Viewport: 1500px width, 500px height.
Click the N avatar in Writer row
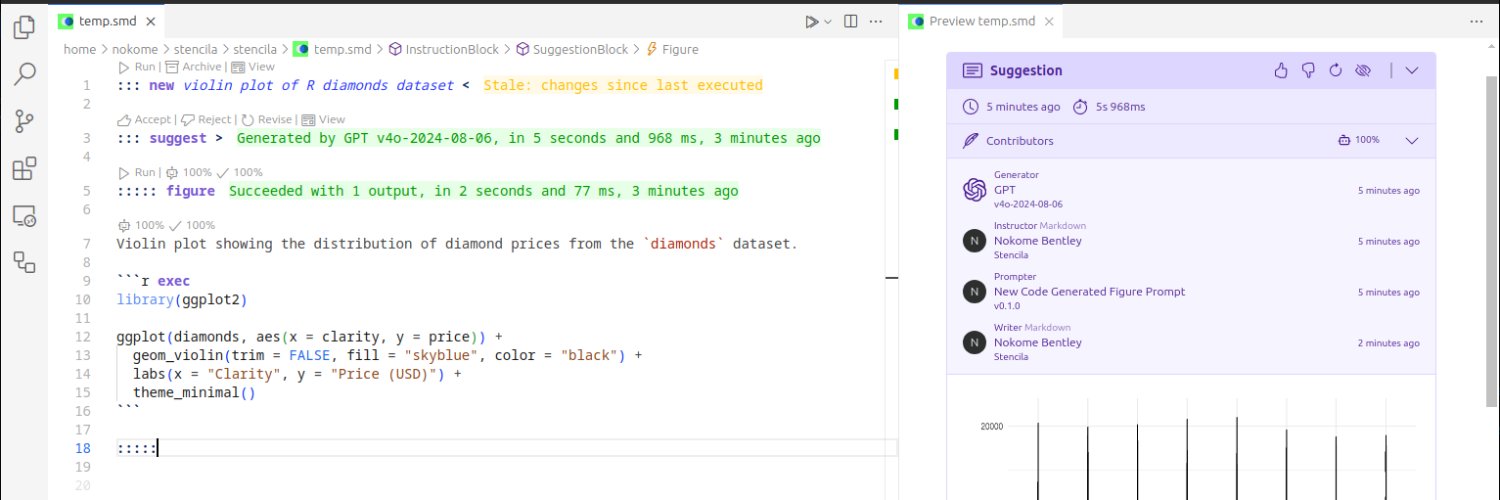[973, 342]
